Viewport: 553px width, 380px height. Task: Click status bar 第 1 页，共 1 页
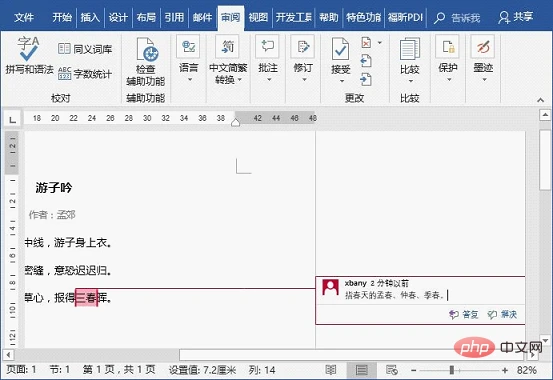pyautogui.click(x=119, y=370)
